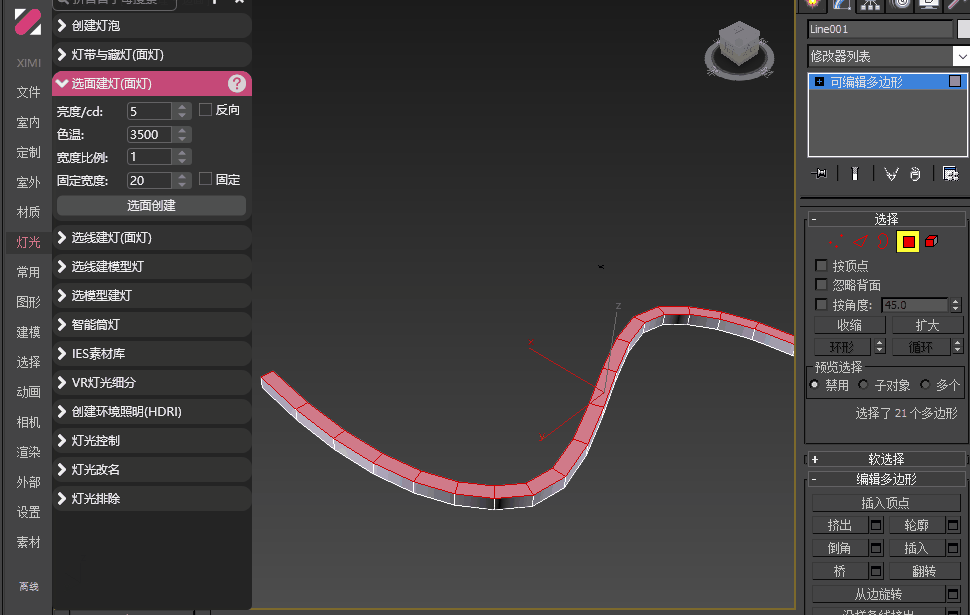Screen dimensions: 970x615
Task: Toggle the 反向 checkbox
Action: (205, 110)
